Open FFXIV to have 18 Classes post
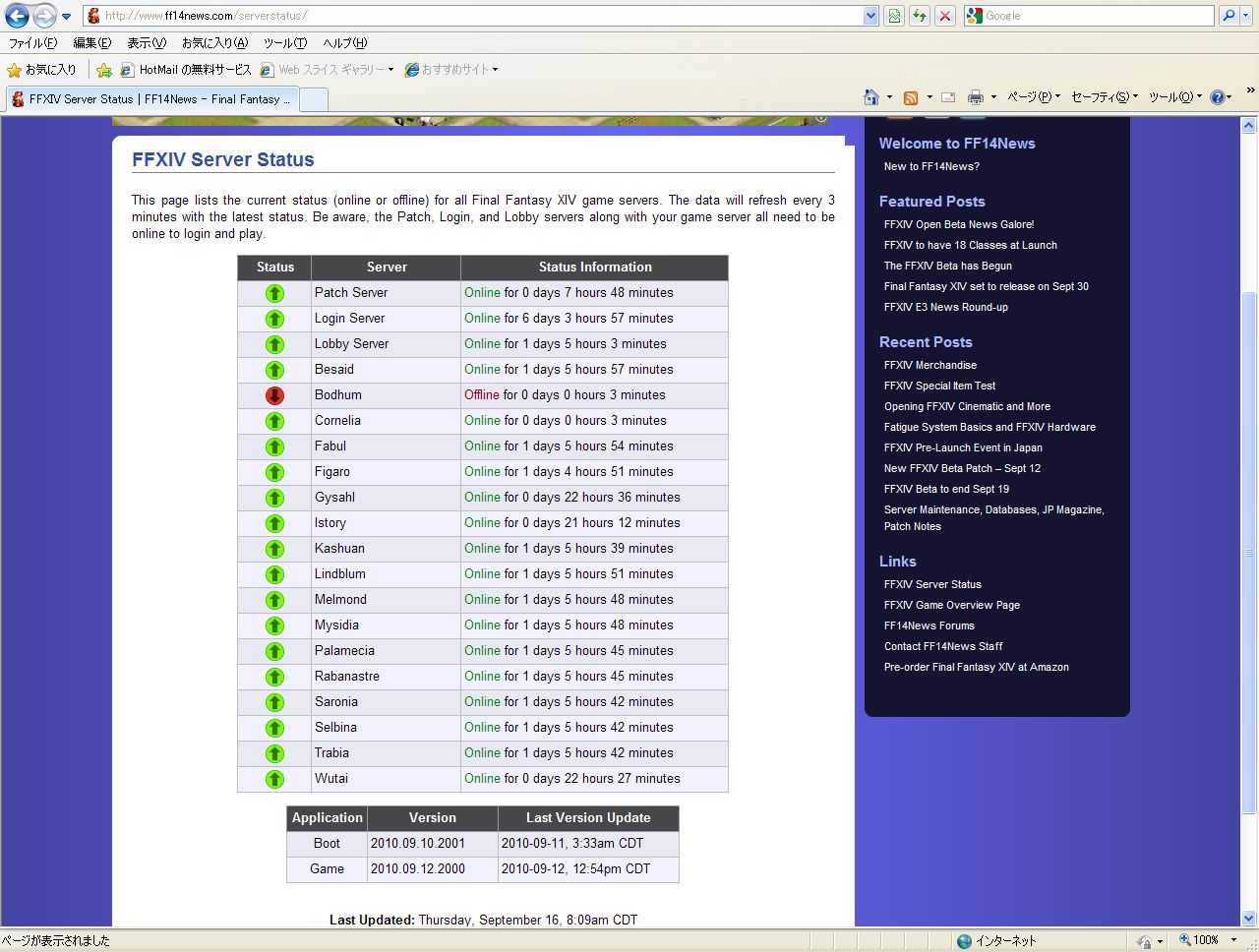This screenshot has height=952, width=1259. [971, 245]
